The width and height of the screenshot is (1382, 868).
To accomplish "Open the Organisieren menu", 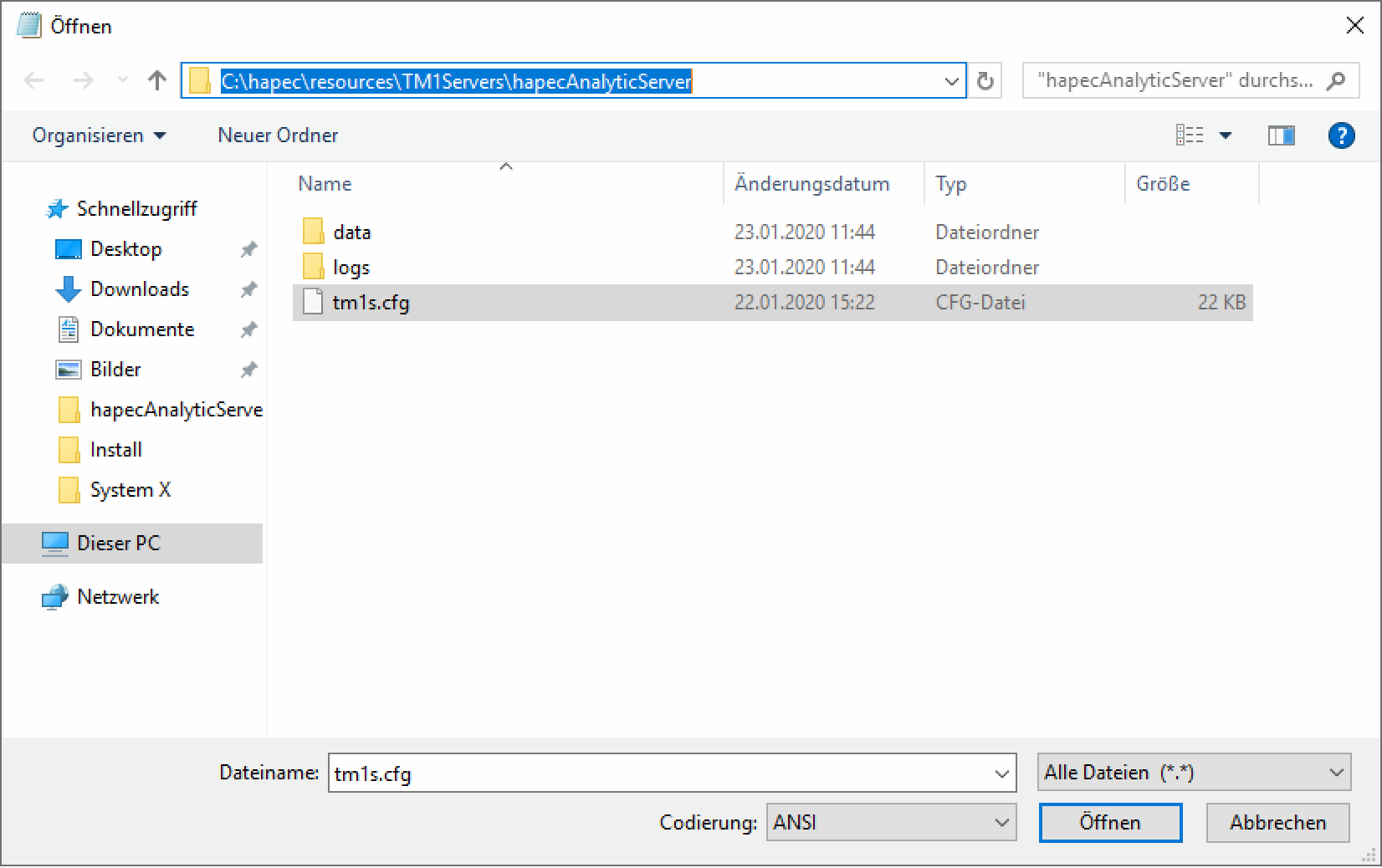I will 99,135.
